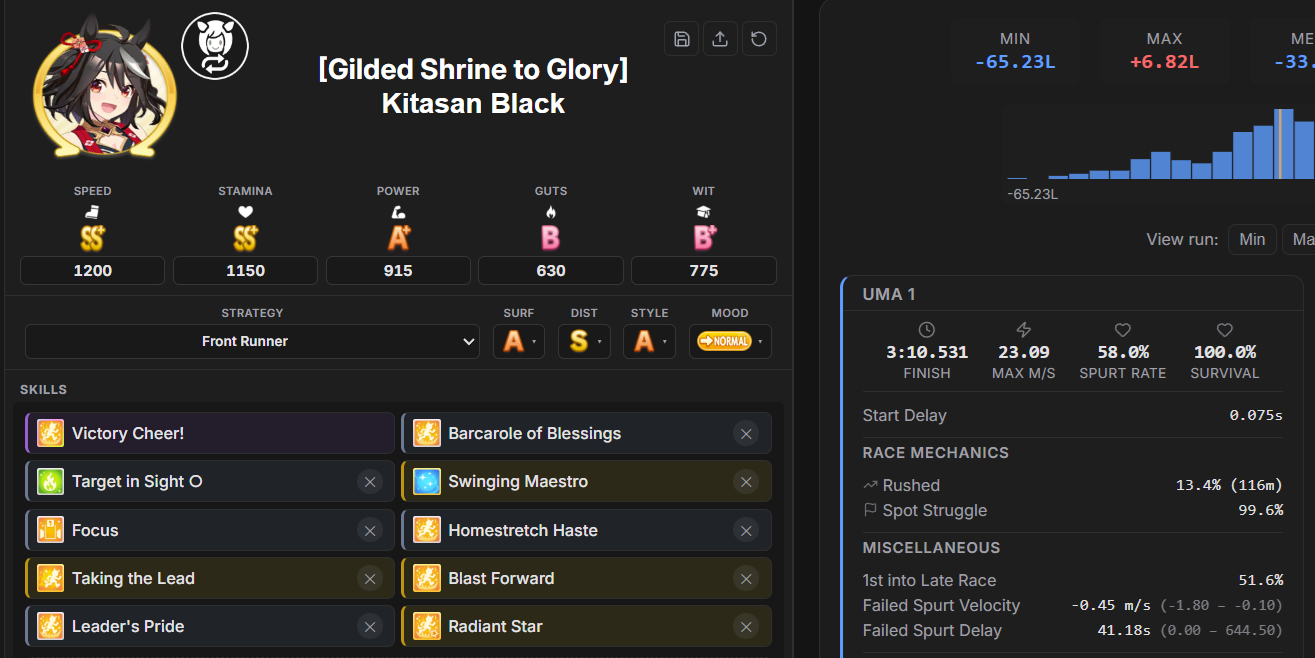Click the Max M/S value 23.09
Viewport: 1315px width, 658px height.
pyautogui.click(x=1023, y=352)
